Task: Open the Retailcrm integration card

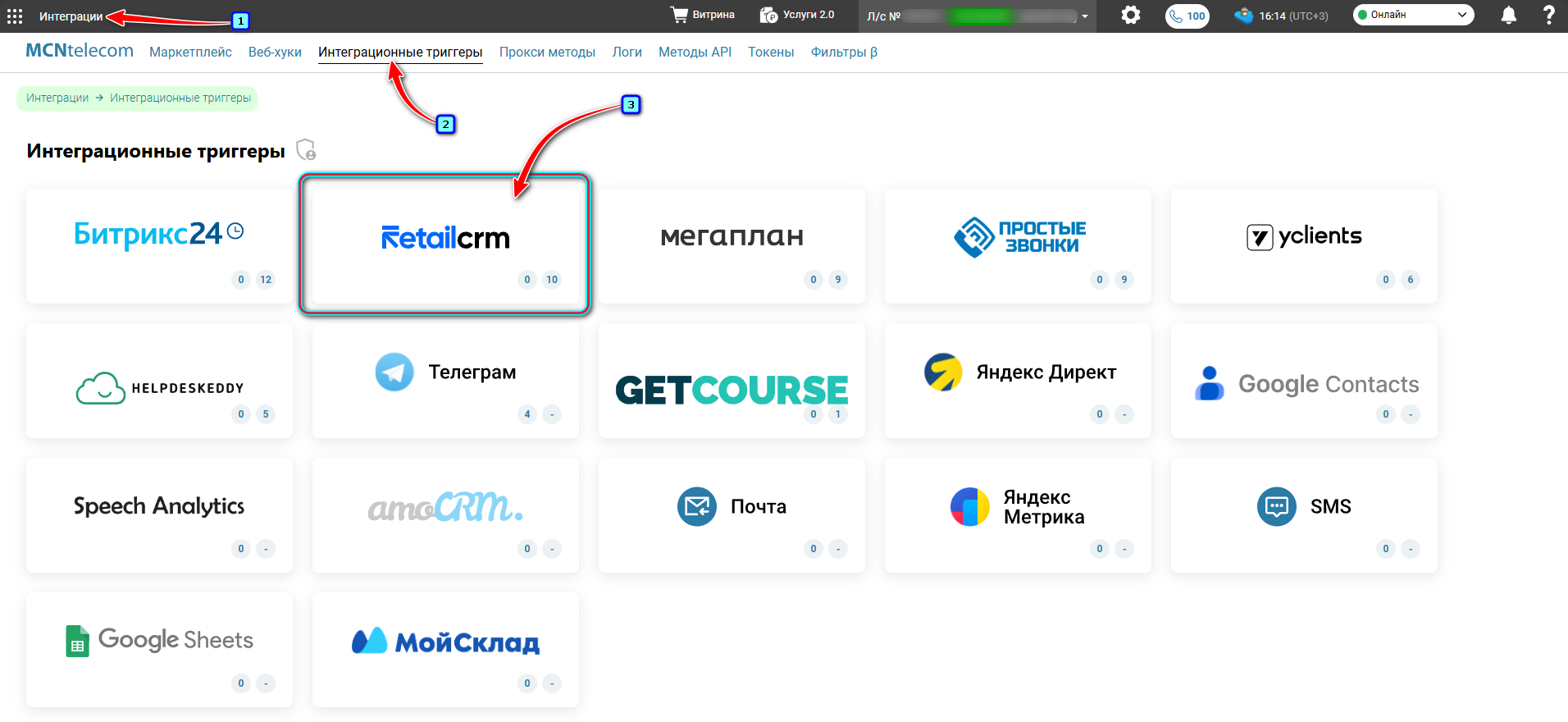Action: (x=445, y=246)
